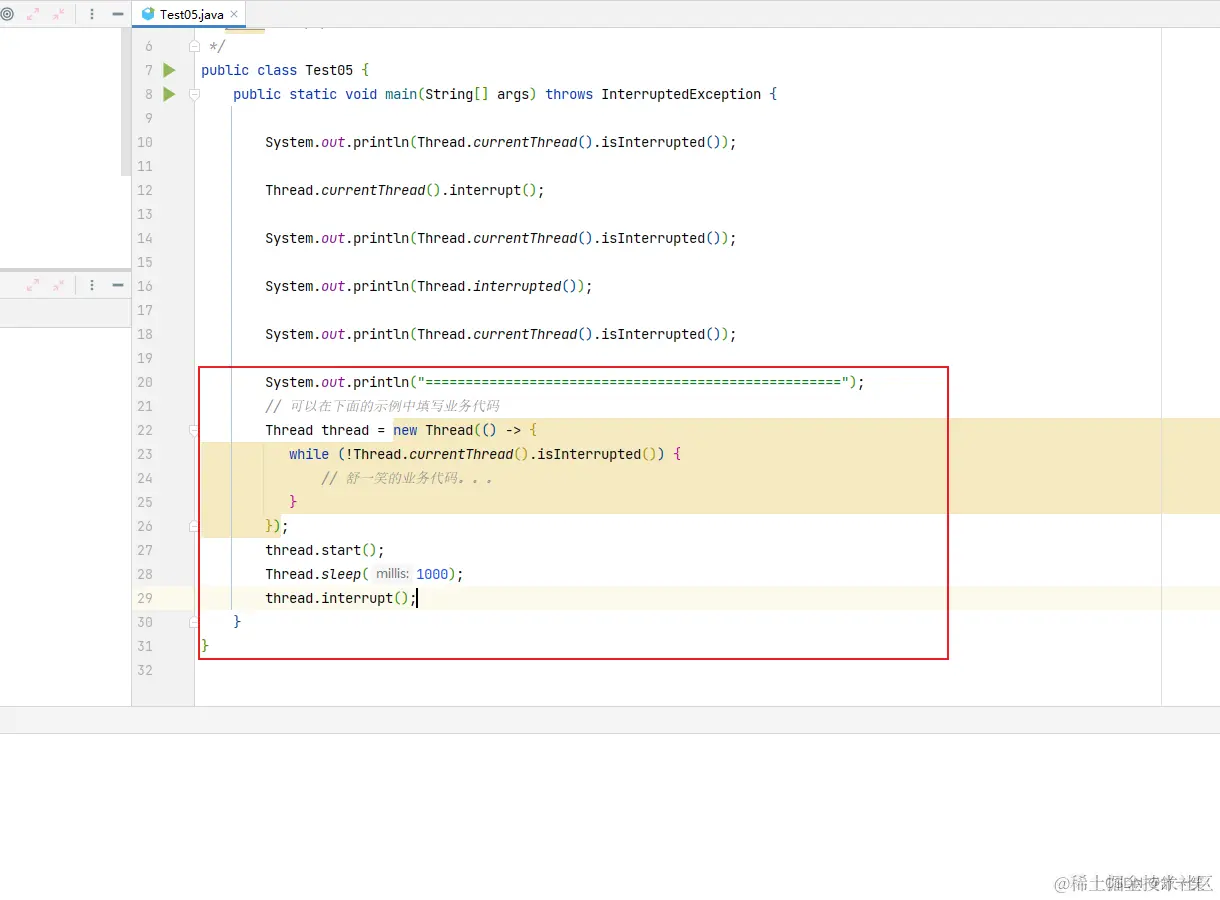Switch to the Test05.java editor tab

[189, 14]
